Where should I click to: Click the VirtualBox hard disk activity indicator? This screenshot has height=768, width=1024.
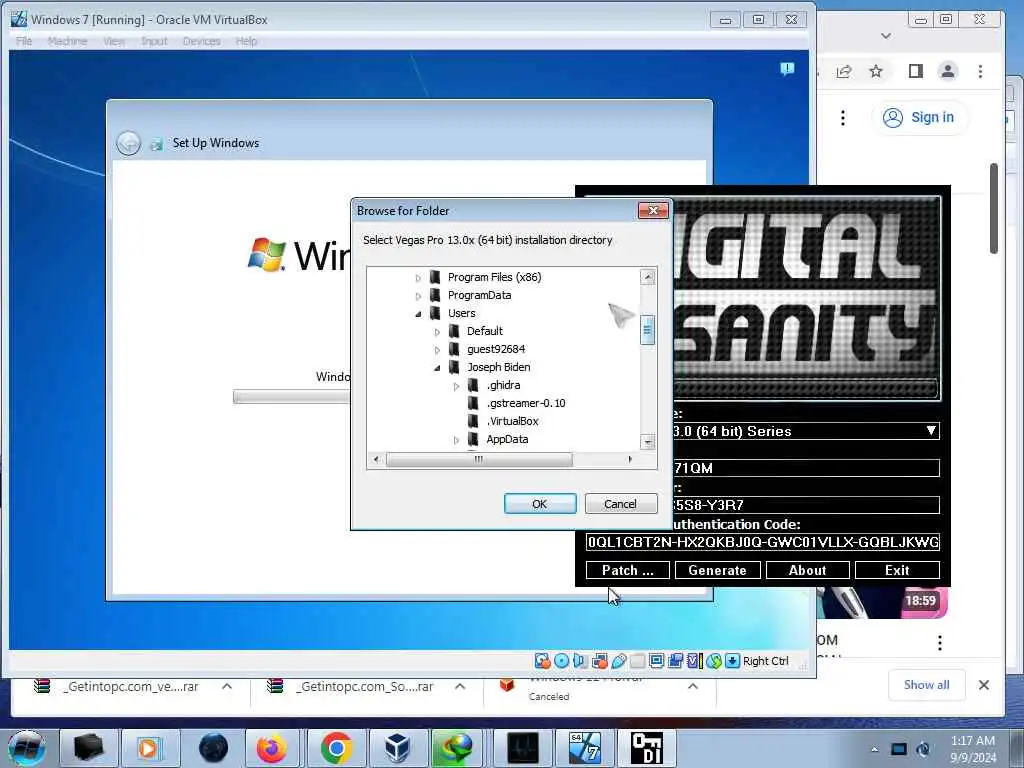(x=542, y=661)
